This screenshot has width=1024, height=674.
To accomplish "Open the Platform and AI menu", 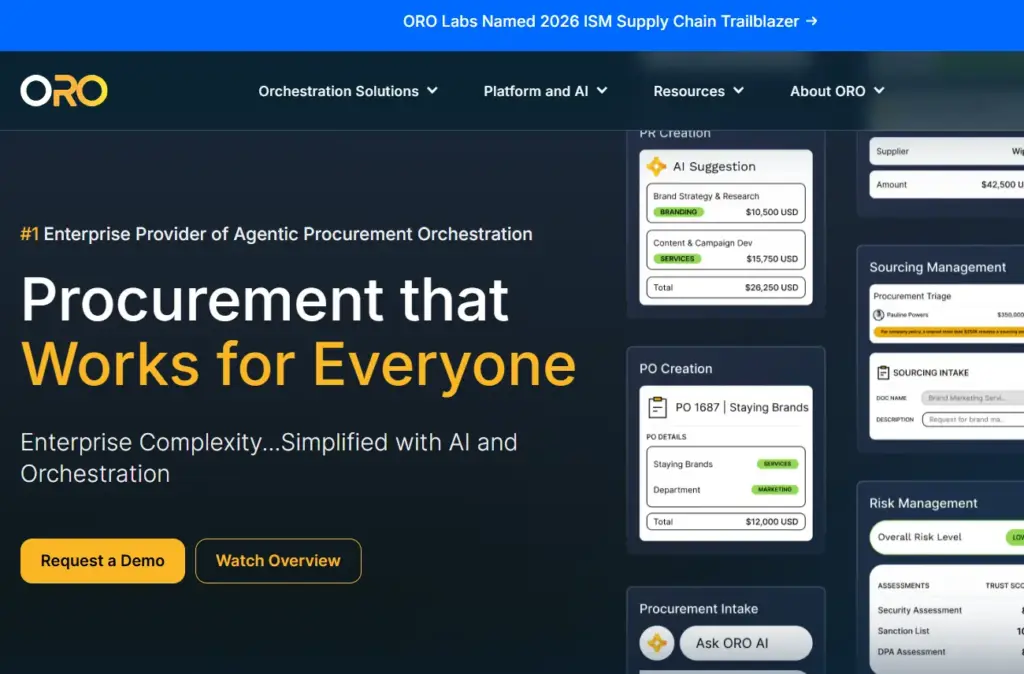I will click(536, 91).
